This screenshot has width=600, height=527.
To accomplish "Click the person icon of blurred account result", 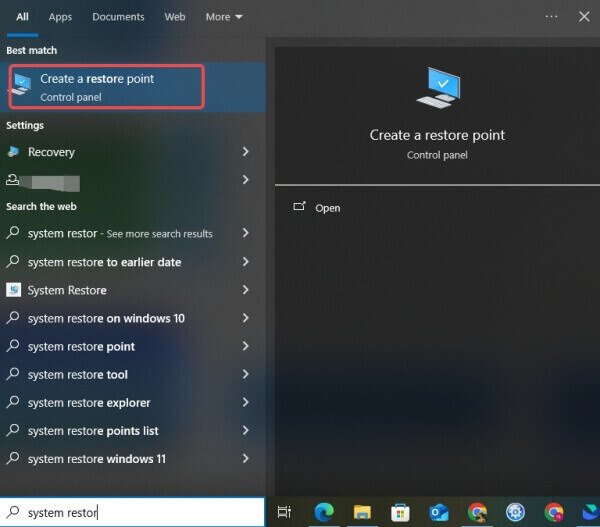I will [x=12, y=179].
